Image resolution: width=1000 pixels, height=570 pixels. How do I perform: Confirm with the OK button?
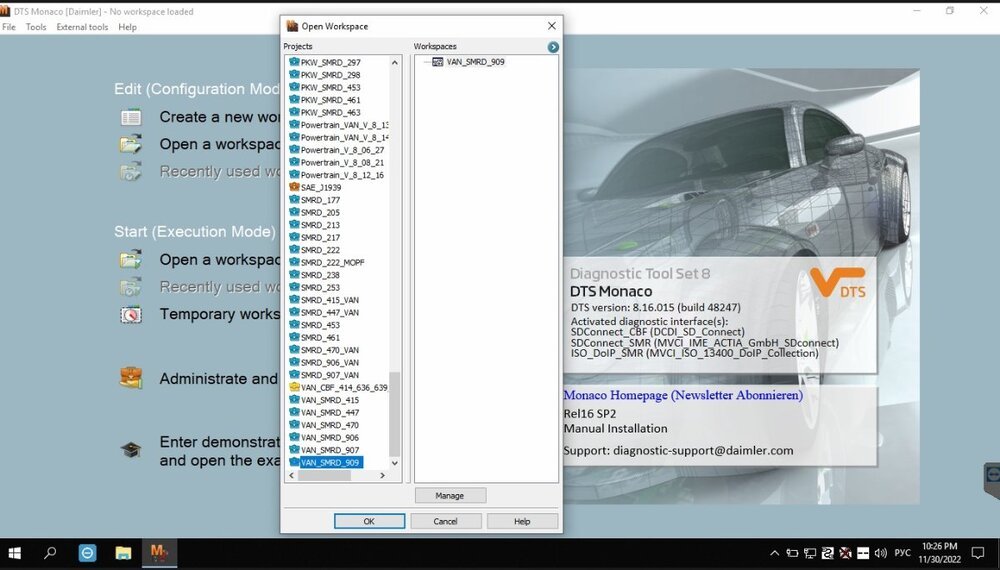tap(369, 521)
